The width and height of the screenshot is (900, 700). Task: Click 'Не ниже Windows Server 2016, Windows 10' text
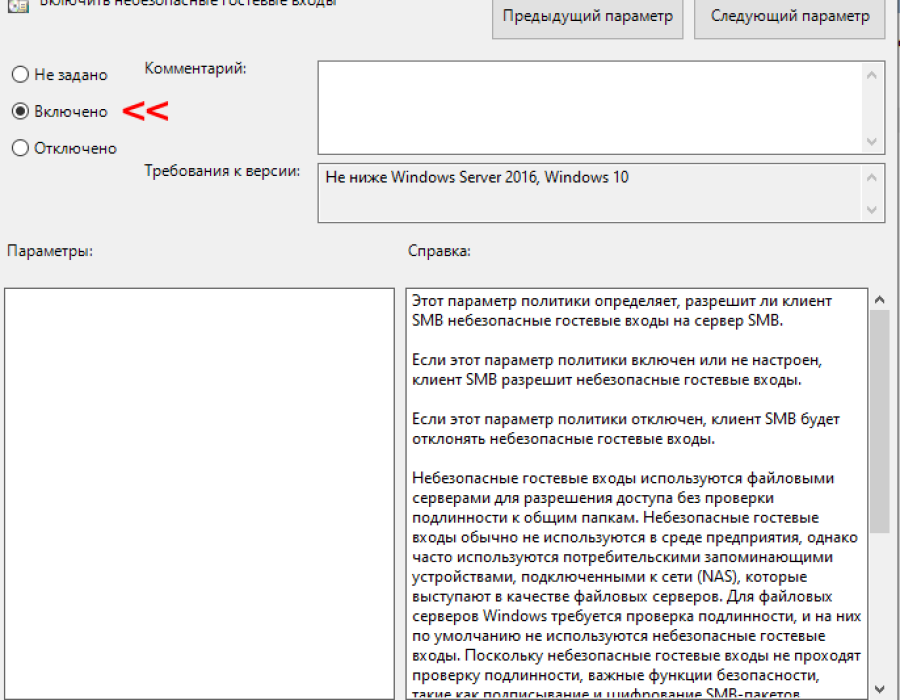tap(477, 177)
